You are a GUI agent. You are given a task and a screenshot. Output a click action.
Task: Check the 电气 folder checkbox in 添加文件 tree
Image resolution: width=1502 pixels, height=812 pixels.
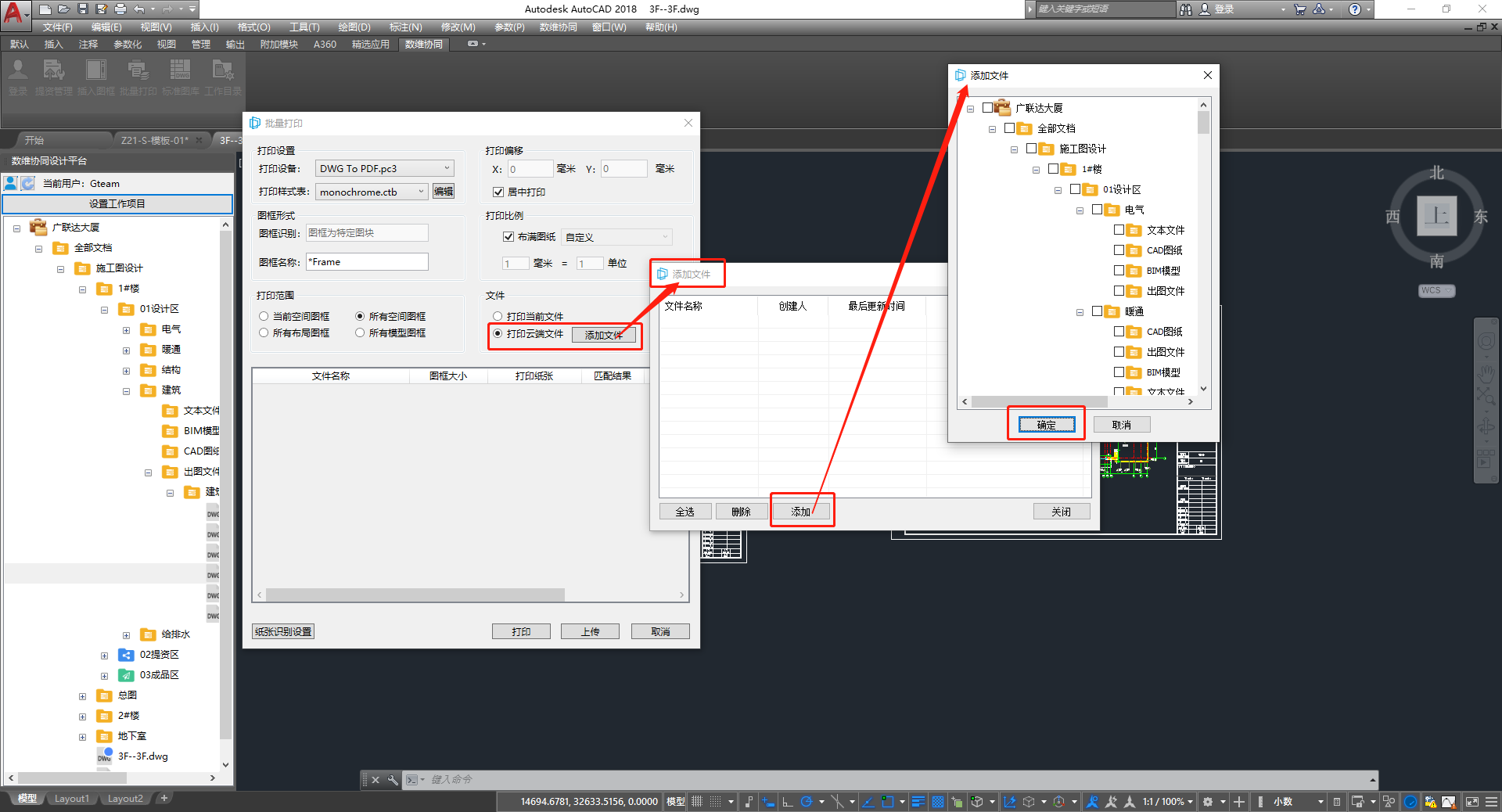click(1097, 209)
